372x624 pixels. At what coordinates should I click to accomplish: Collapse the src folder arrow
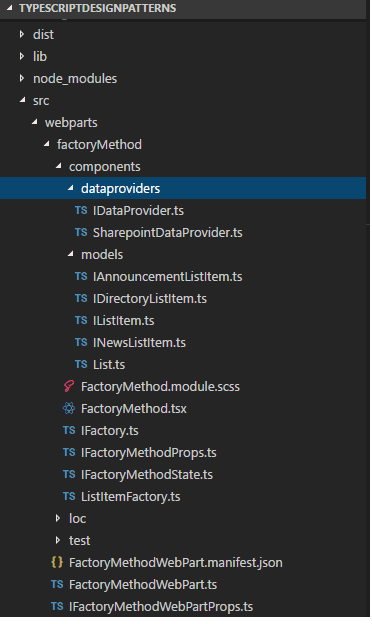(22, 100)
